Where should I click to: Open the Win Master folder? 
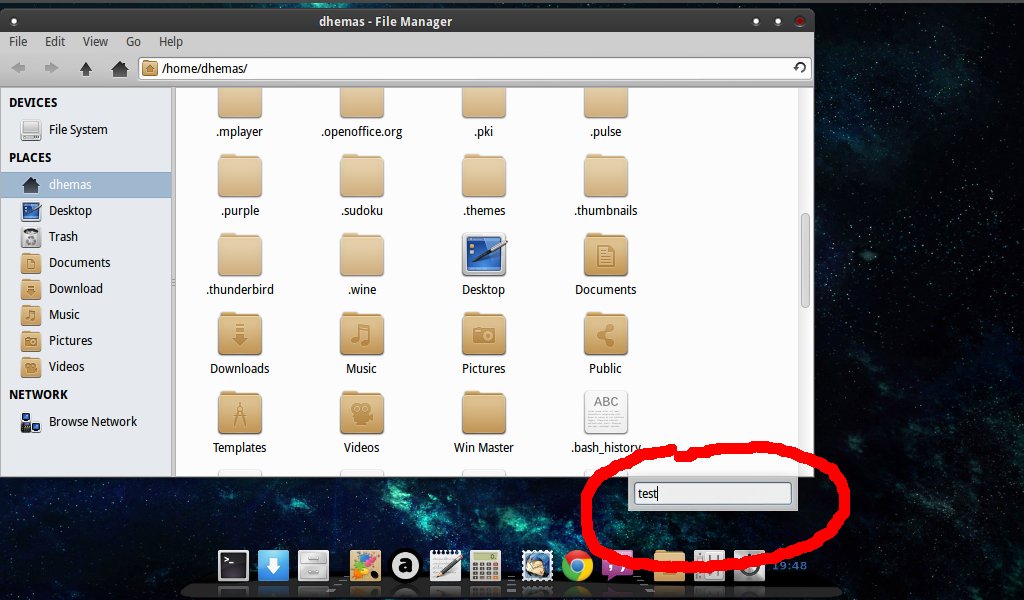[x=484, y=414]
